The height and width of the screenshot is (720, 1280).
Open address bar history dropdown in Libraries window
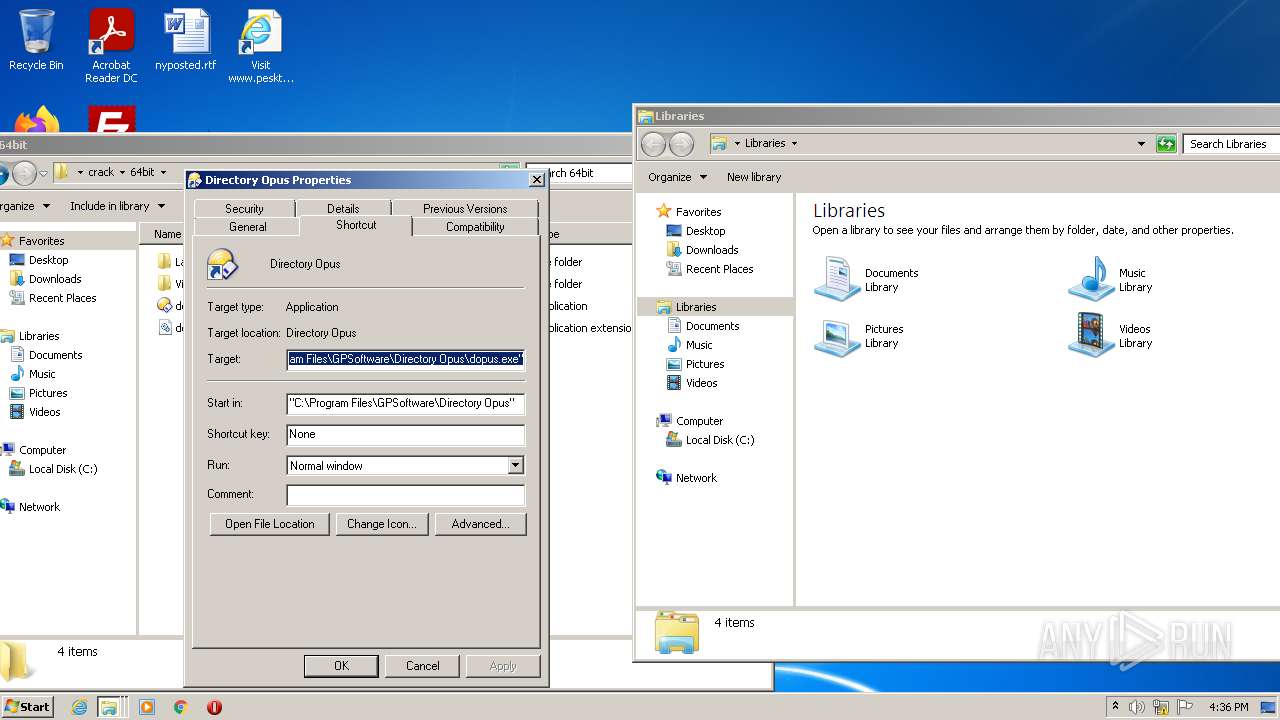click(1141, 144)
